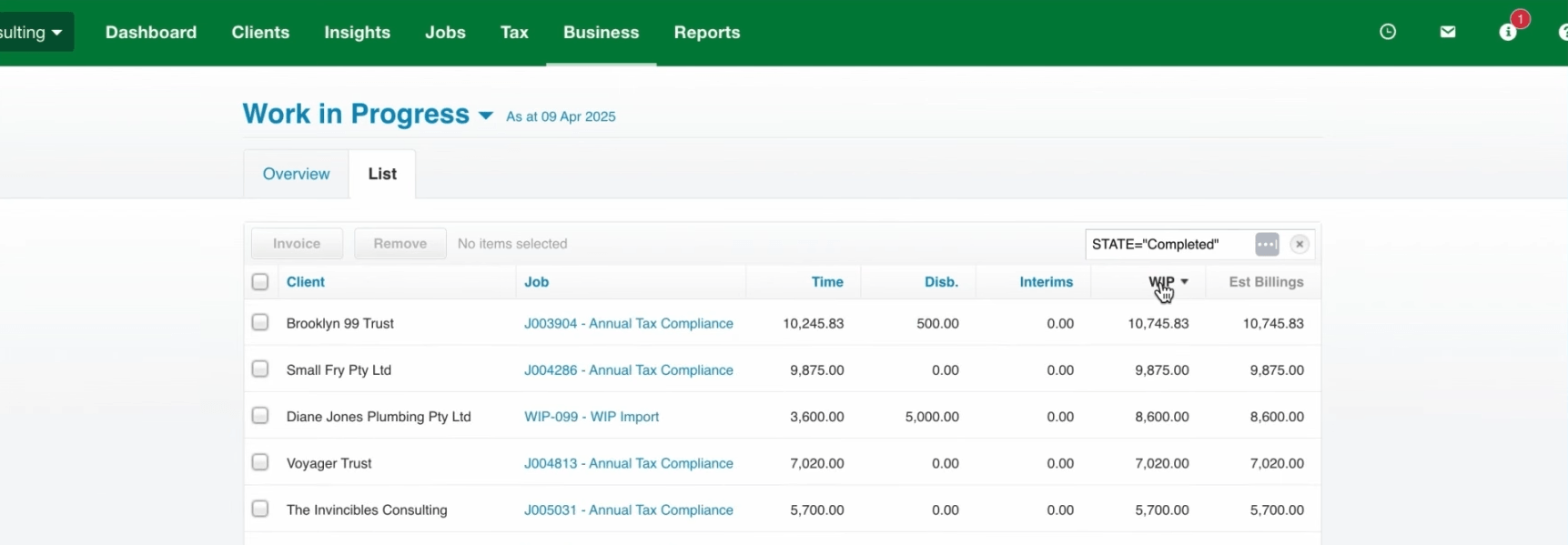Open job J004813 Annual Tax Compliance
Image resolution: width=1568 pixels, height=545 pixels.
(629, 463)
